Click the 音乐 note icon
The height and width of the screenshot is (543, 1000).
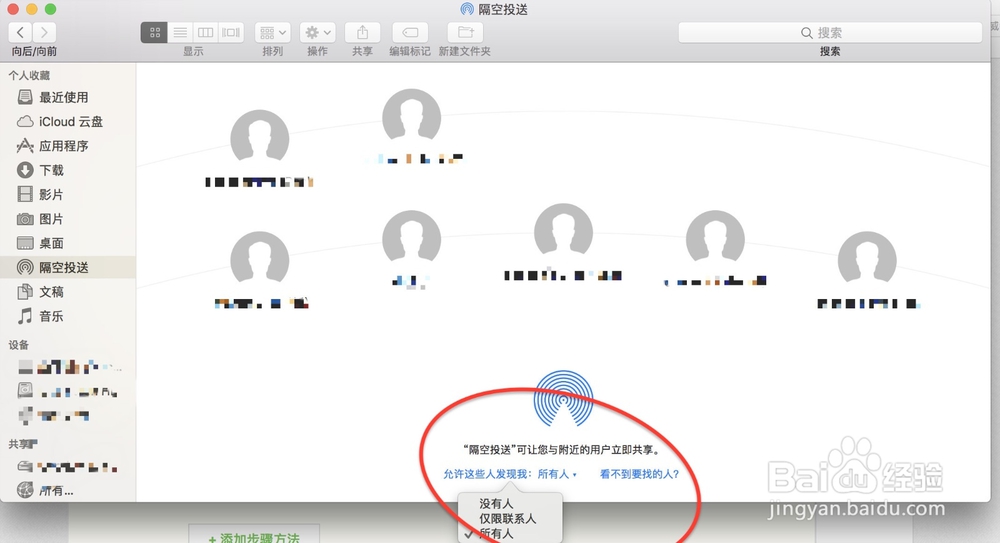(x=25, y=316)
